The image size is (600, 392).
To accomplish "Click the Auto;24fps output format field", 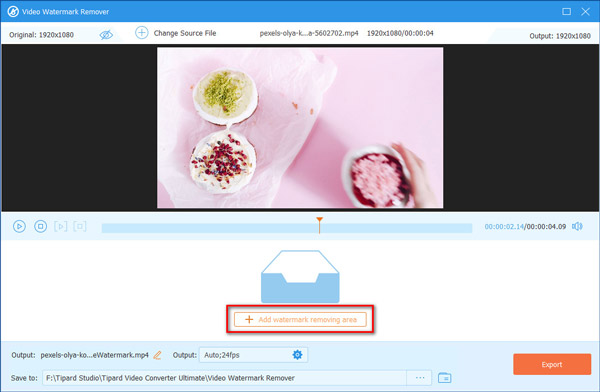I will pos(253,355).
